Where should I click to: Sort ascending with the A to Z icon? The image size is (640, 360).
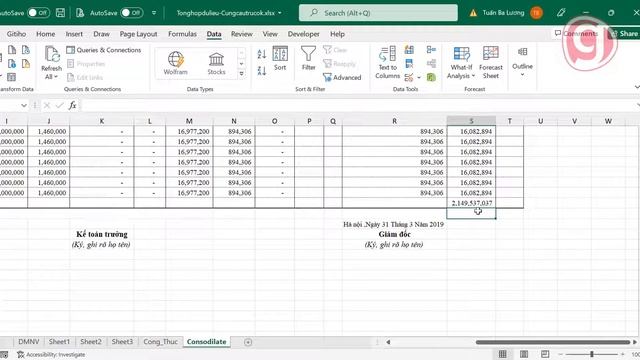tap(262, 54)
